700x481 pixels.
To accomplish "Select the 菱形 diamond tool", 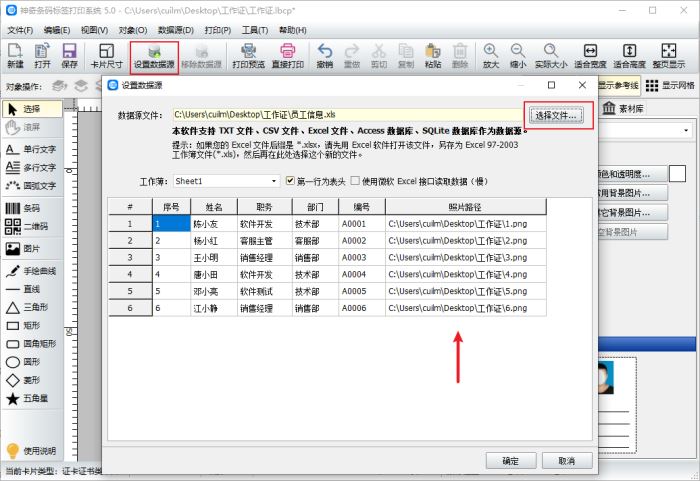I will [x=31, y=380].
